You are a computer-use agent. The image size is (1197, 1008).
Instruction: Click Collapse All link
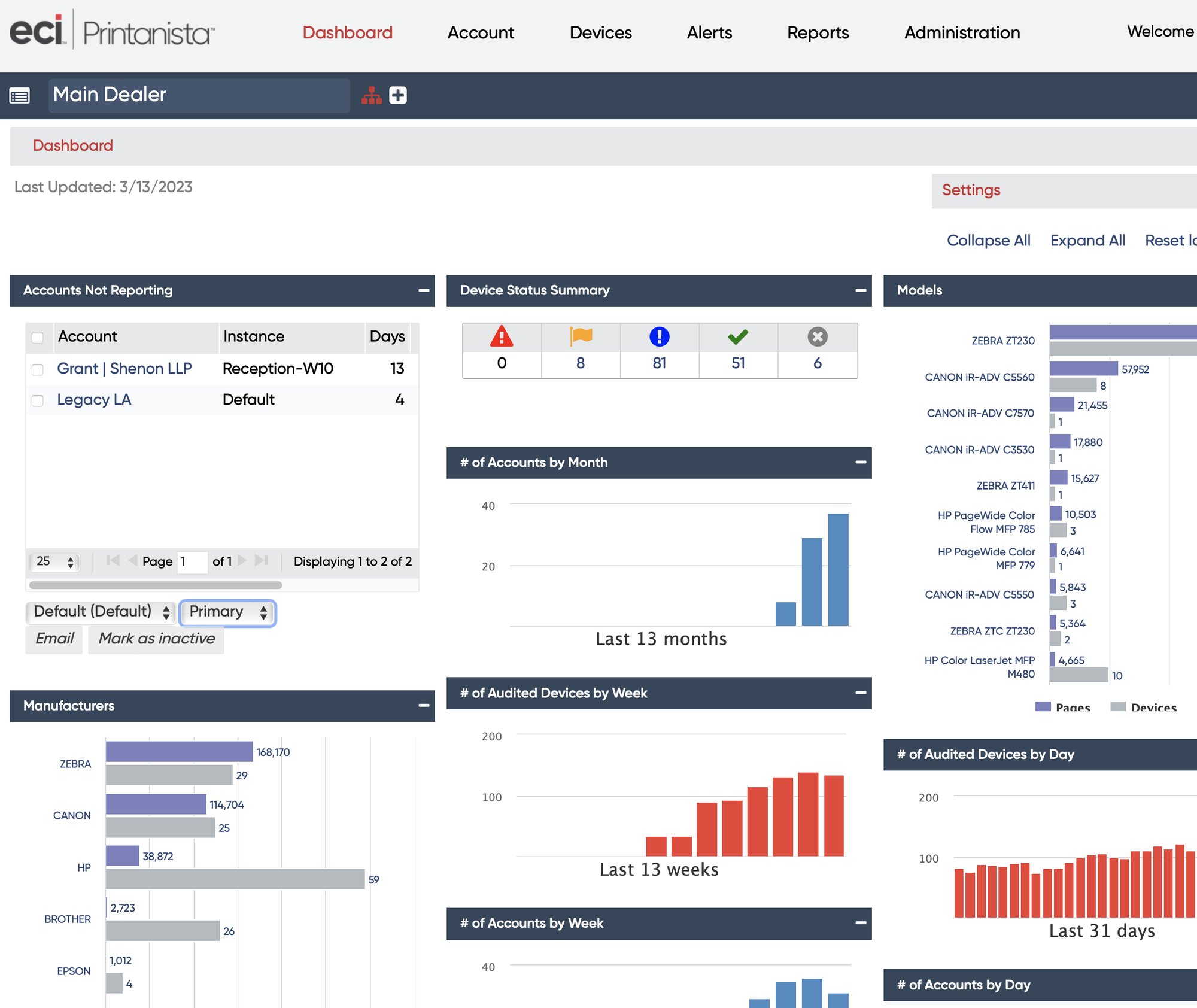click(988, 240)
